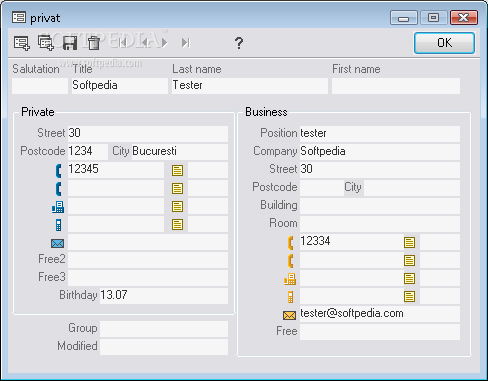Focus the business City field
The width and height of the screenshot is (488, 381).
[412, 188]
